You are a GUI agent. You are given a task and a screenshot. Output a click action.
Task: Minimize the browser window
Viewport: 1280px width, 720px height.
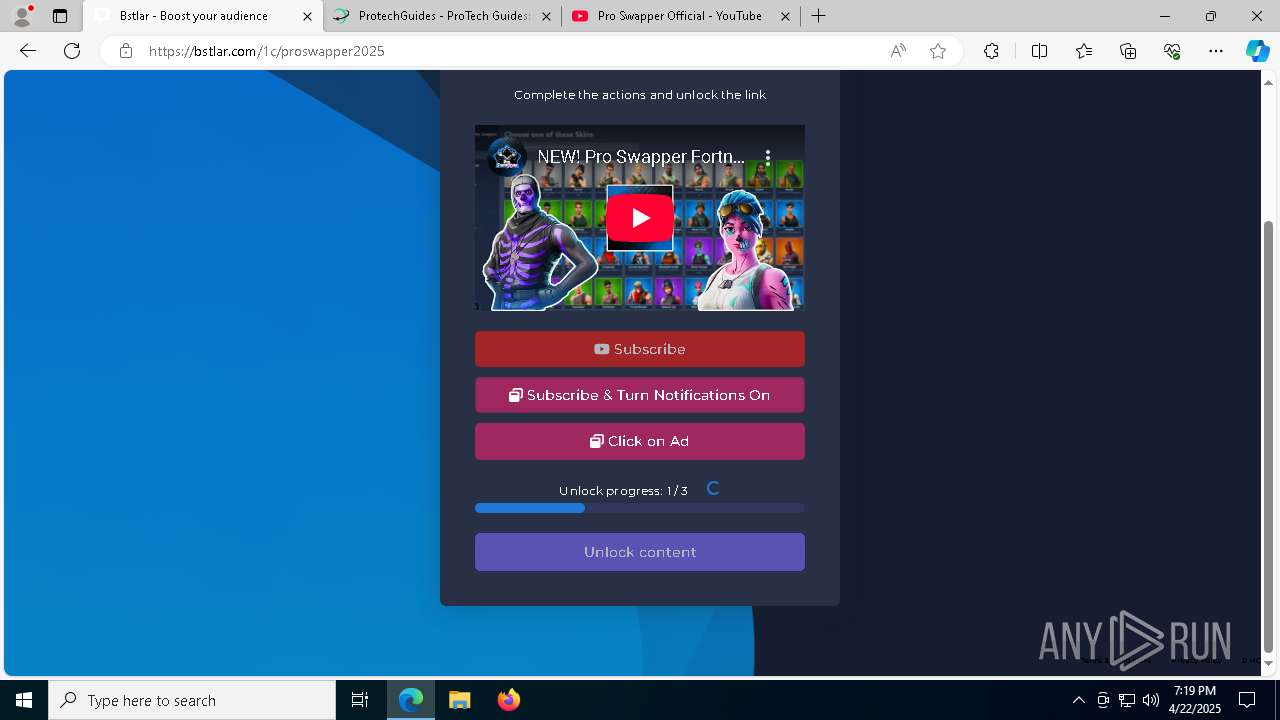(x=1165, y=16)
